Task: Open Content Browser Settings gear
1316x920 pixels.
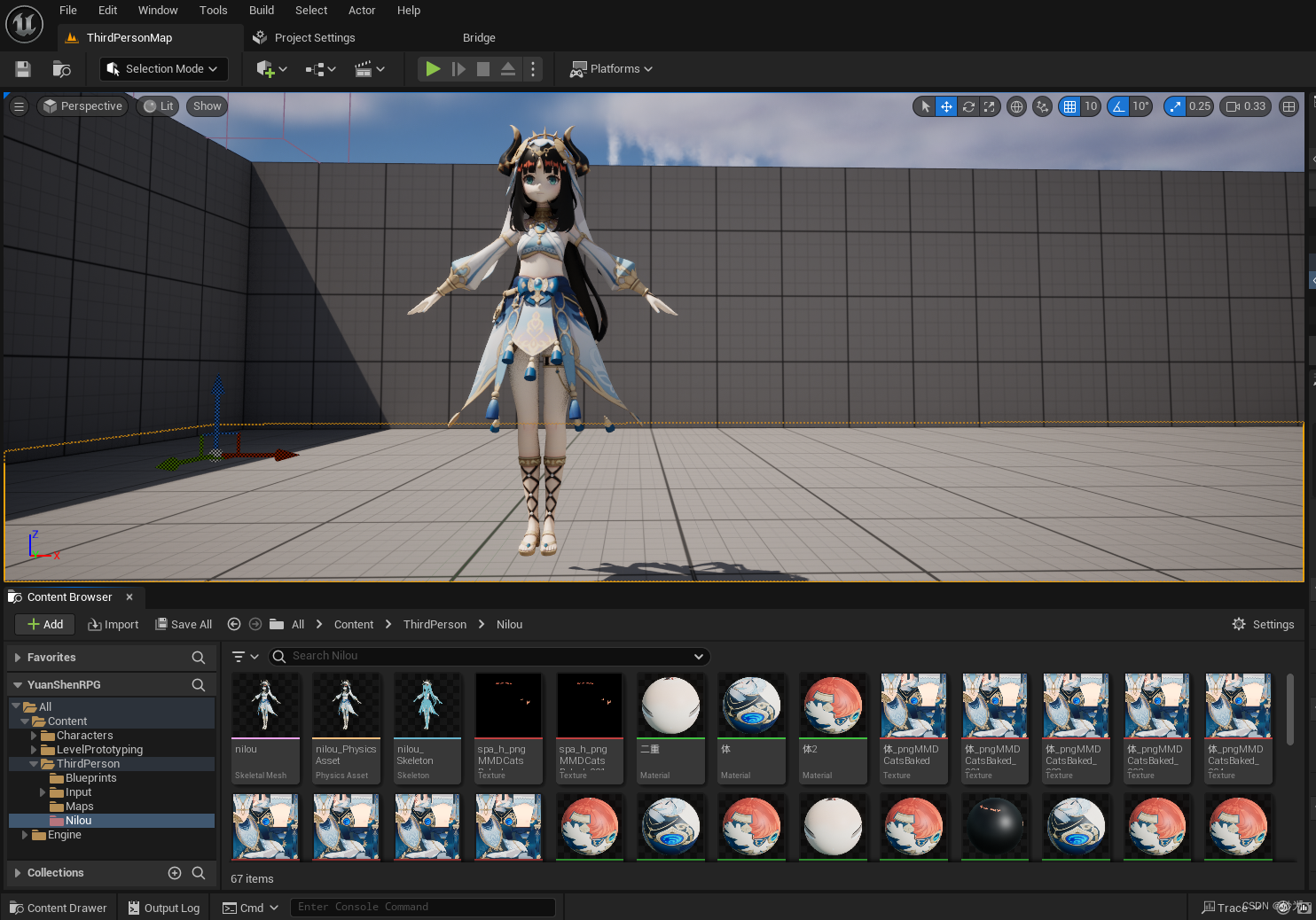Action: click(1263, 625)
